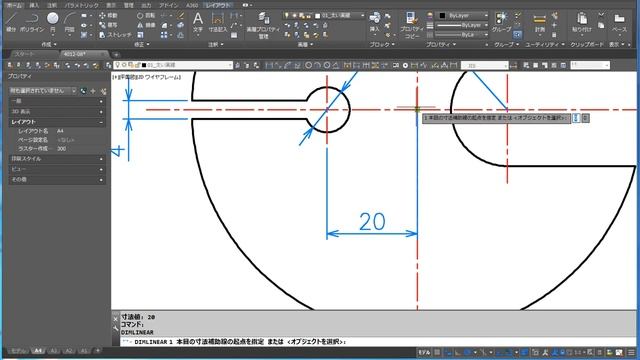Select the Line (線分) tool

pyautogui.click(x=11, y=22)
